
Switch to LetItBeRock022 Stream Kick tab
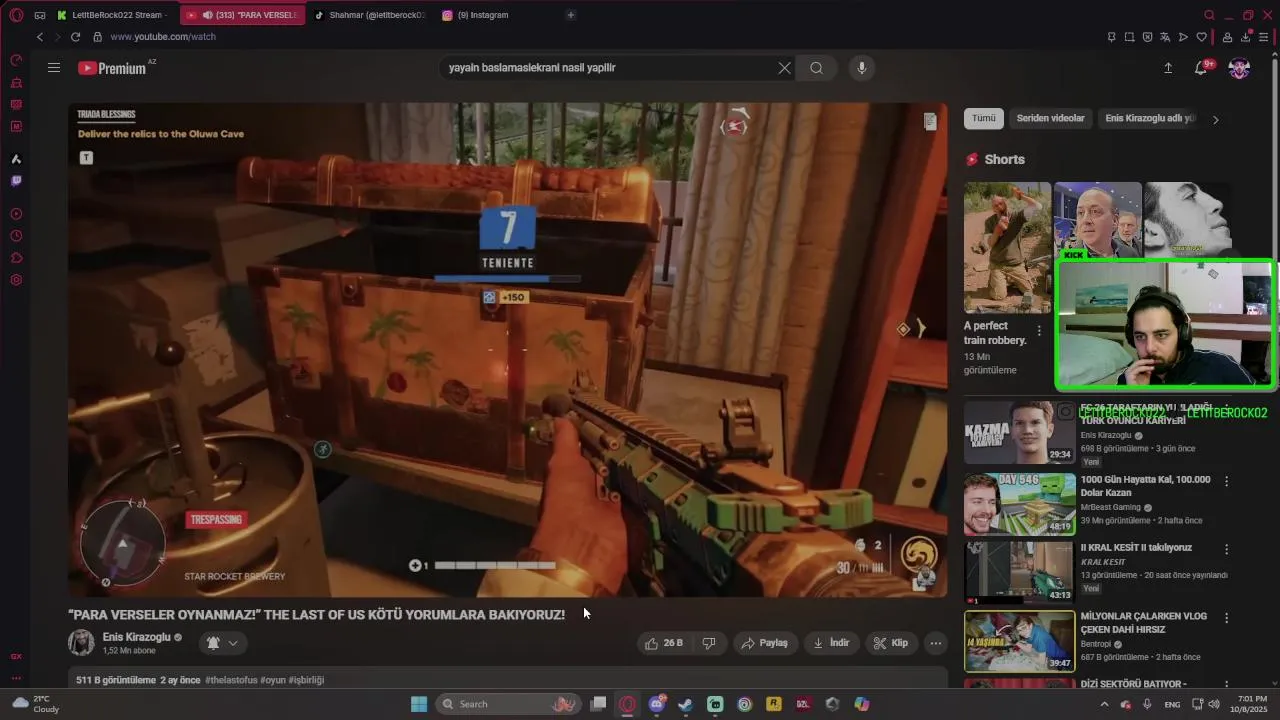115,15
